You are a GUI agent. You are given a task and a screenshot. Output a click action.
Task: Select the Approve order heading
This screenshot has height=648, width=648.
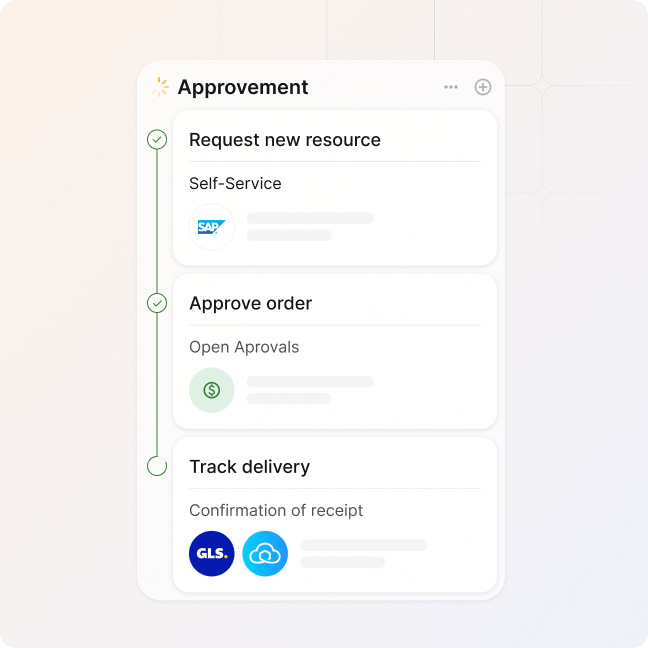250,304
